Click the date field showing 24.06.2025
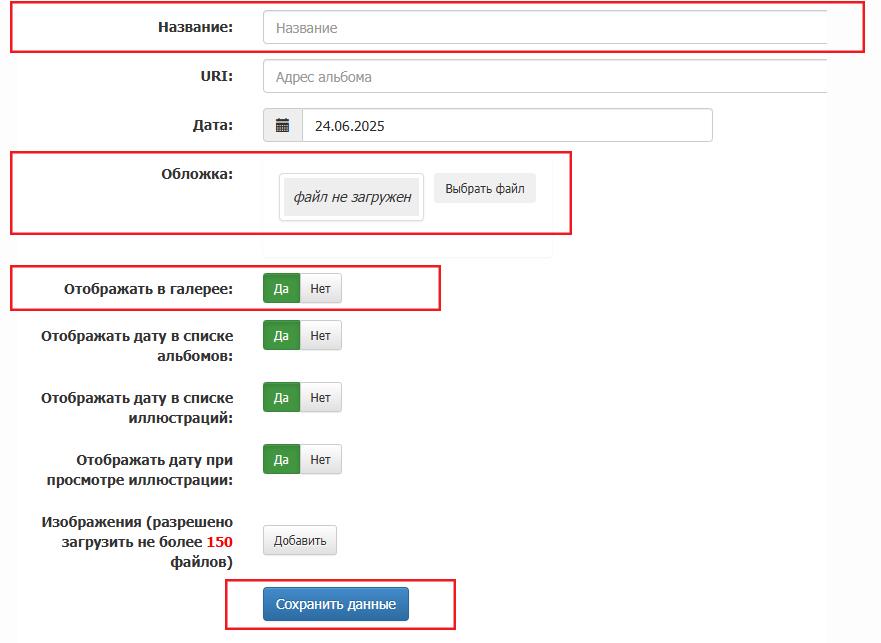The width and height of the screenshot is (881, 643). coord(506,126)
